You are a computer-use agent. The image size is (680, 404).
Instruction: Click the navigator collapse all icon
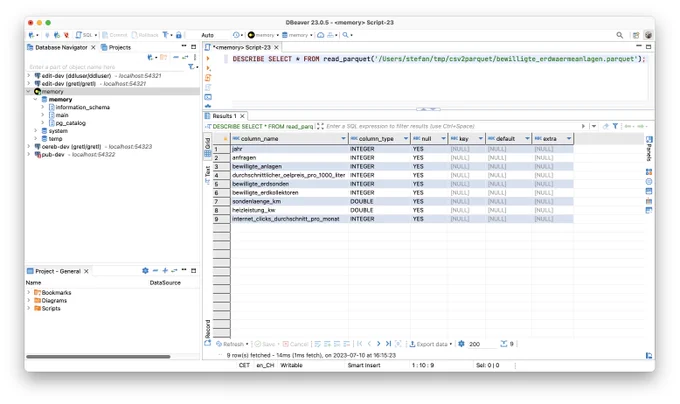(176, 57)
